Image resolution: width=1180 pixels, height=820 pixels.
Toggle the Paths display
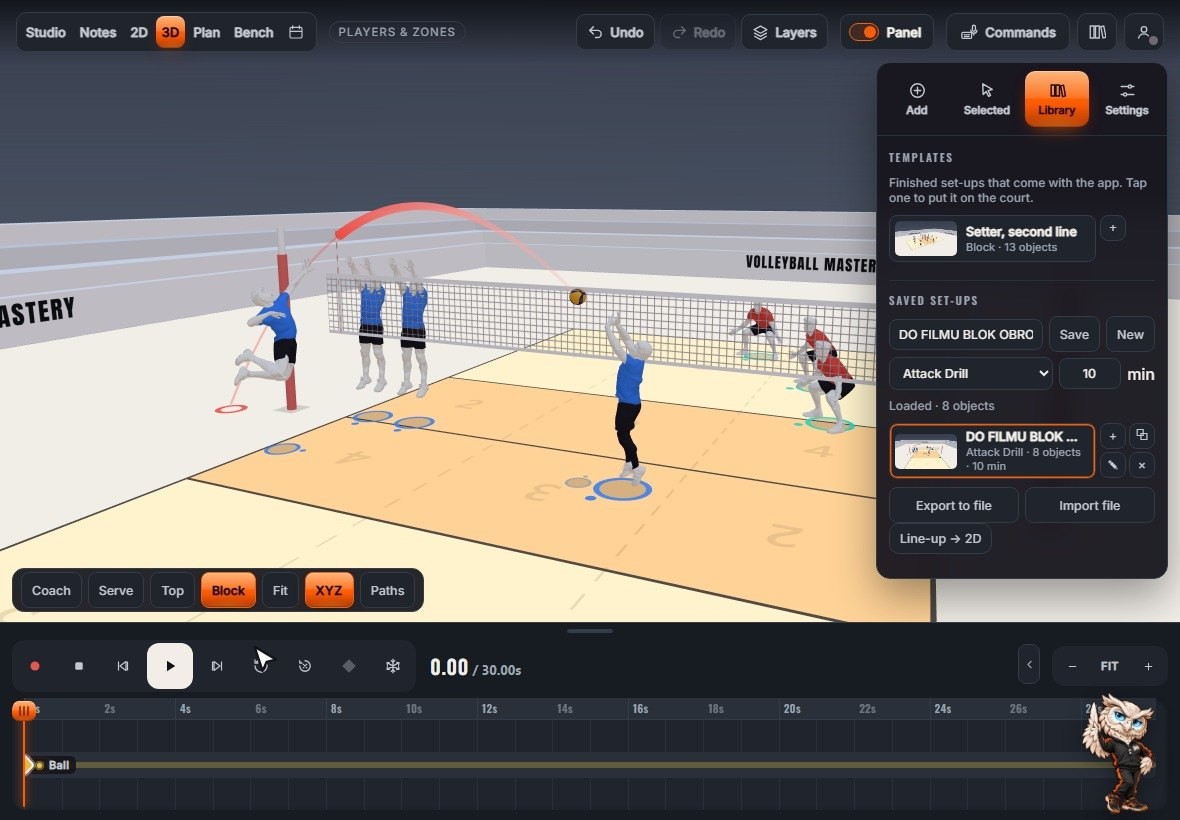(x=388, y=591)
